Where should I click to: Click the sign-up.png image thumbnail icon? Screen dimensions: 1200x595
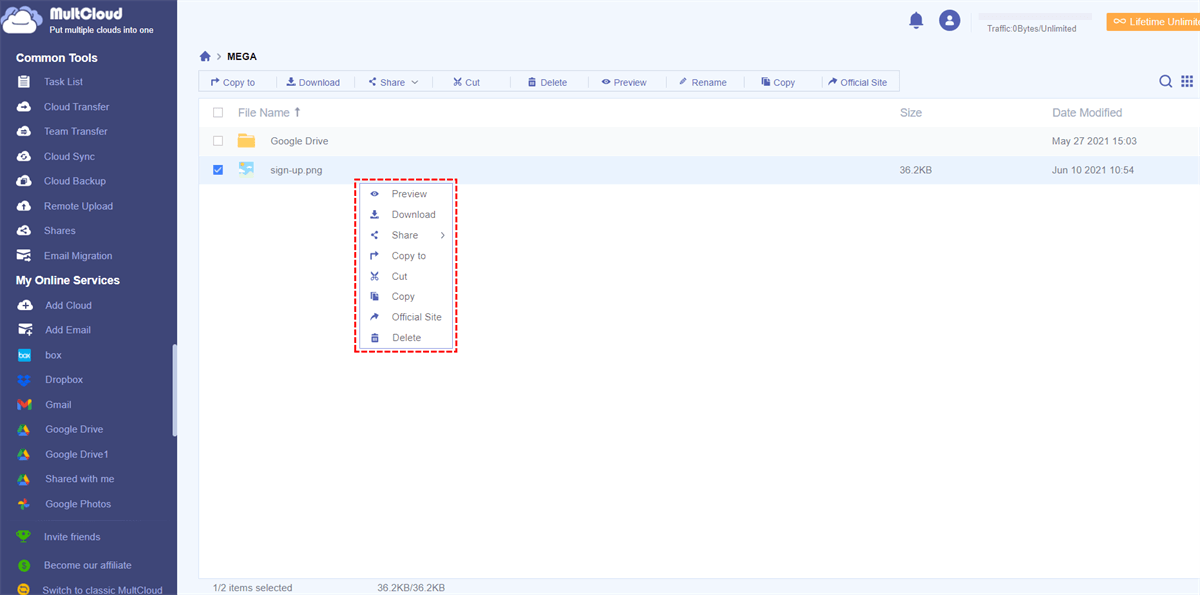[246, 169]
